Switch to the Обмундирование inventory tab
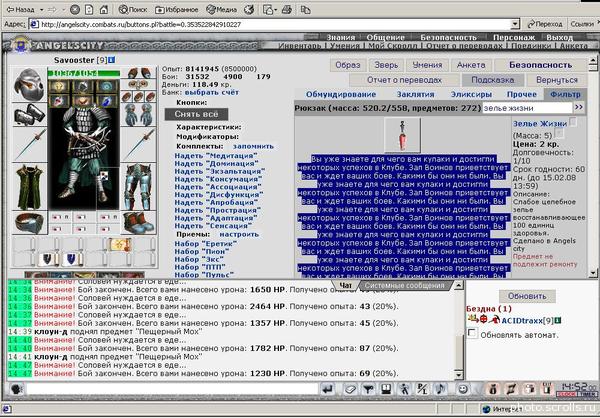Viewport: 600px width, 418px height. pos(341,94)
